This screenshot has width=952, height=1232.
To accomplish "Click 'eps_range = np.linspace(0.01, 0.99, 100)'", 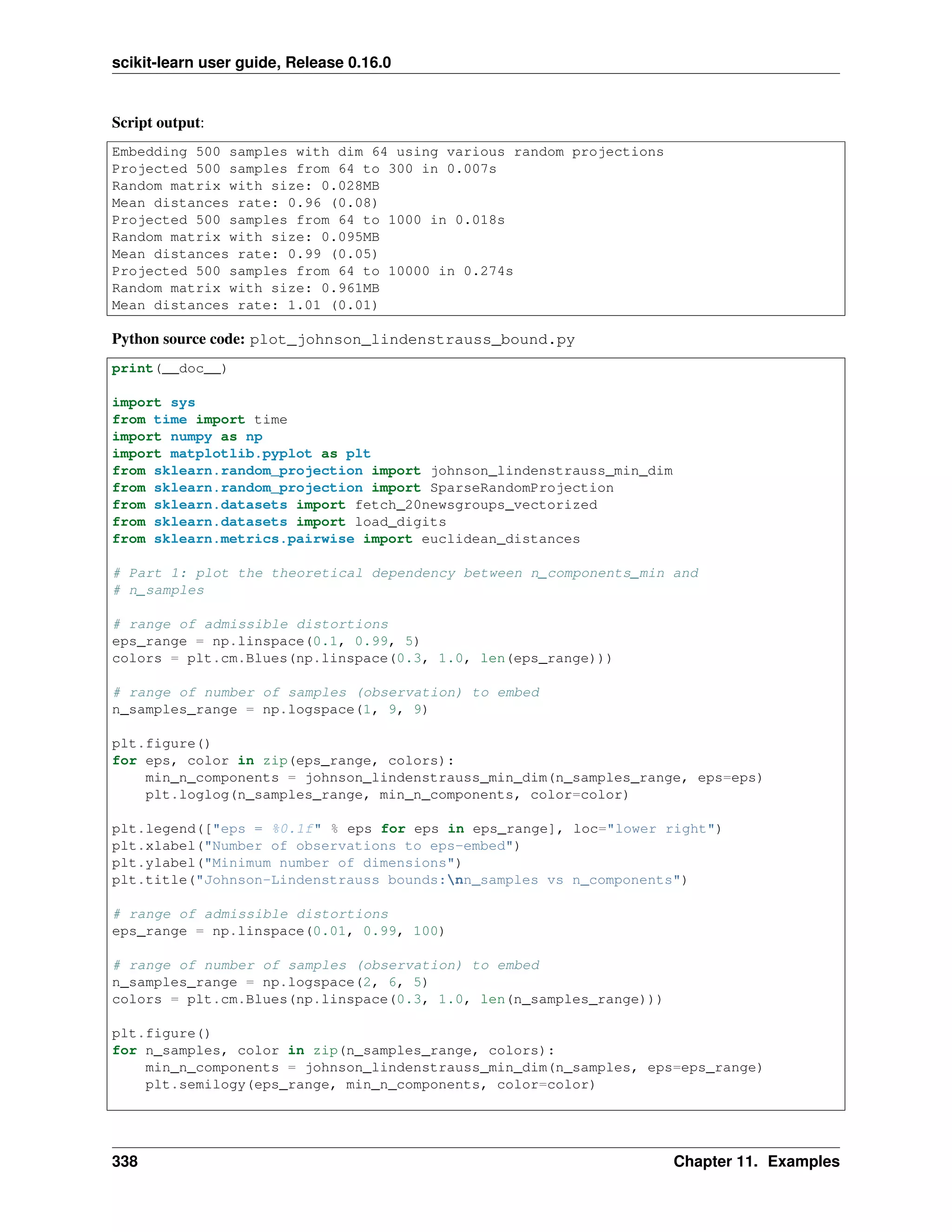I will click(x=278, y=931).
